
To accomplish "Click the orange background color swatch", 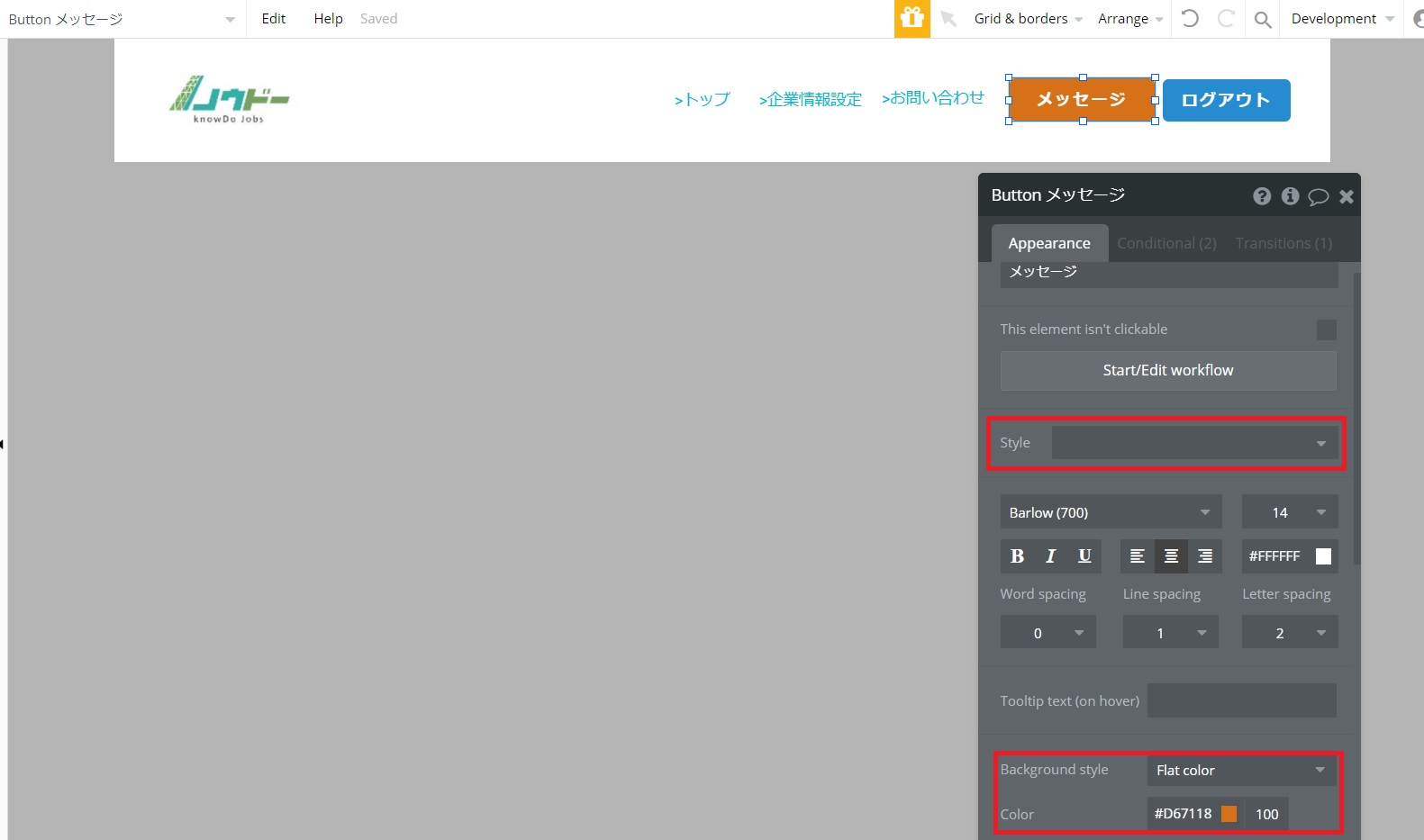I will coord(1229,814).
